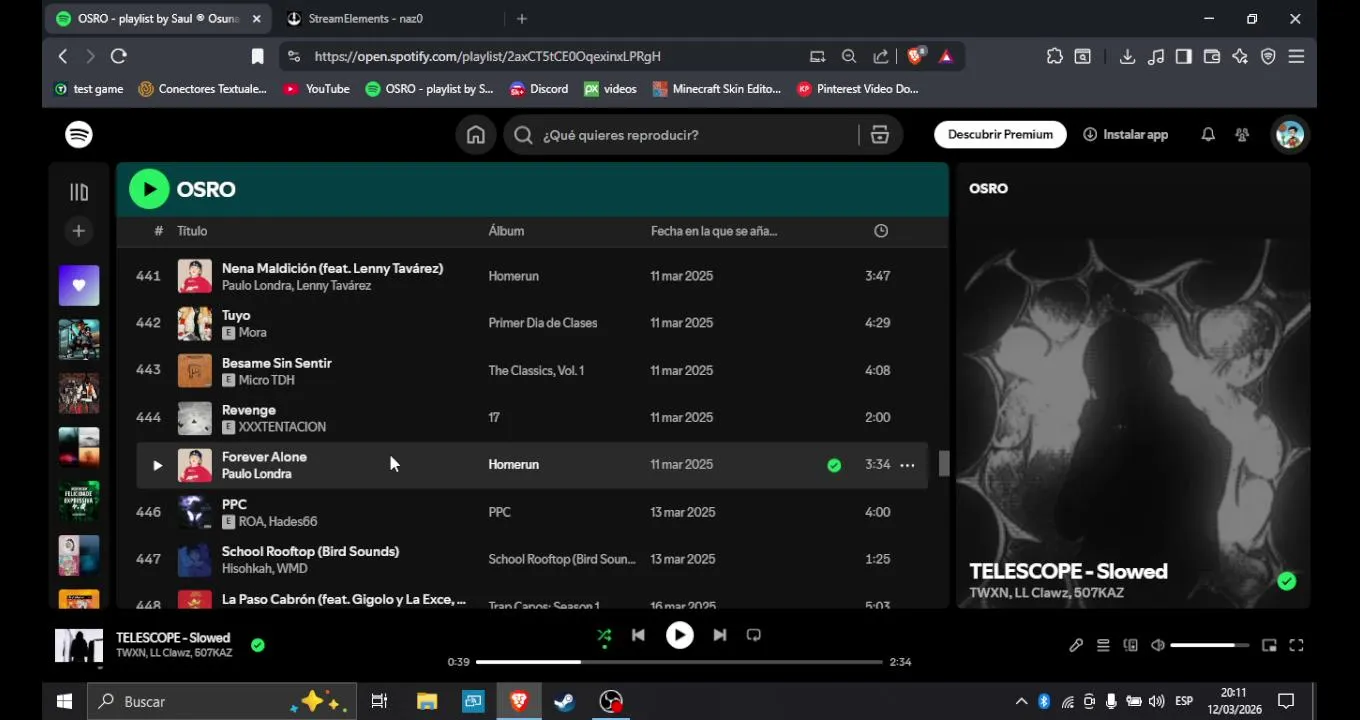Bookmark this page icon
The height and width of the screenshot is (720, 1360).
257,57
